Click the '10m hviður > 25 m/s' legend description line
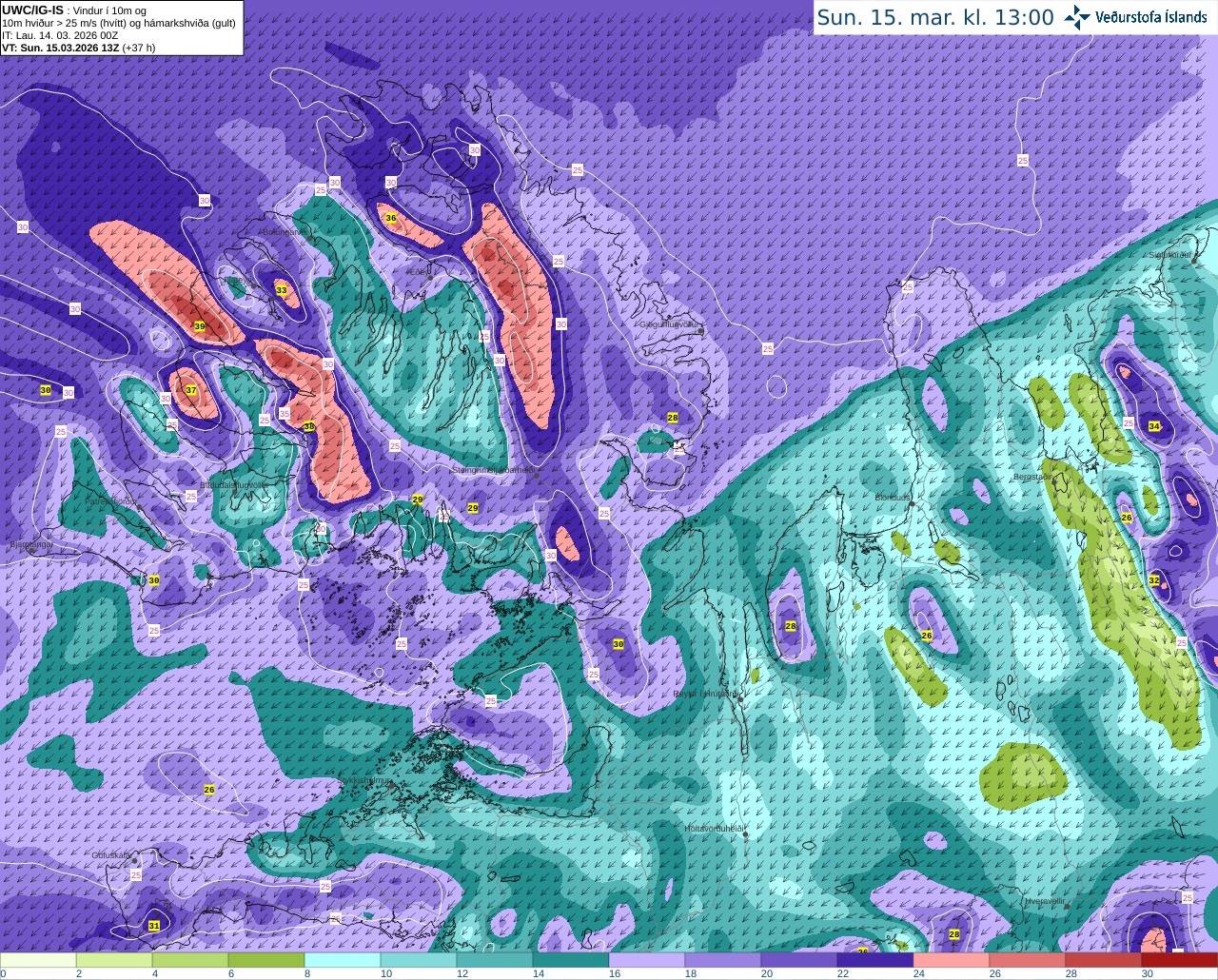The height and width of the screenshot is (980, 1218). (119, 23)
